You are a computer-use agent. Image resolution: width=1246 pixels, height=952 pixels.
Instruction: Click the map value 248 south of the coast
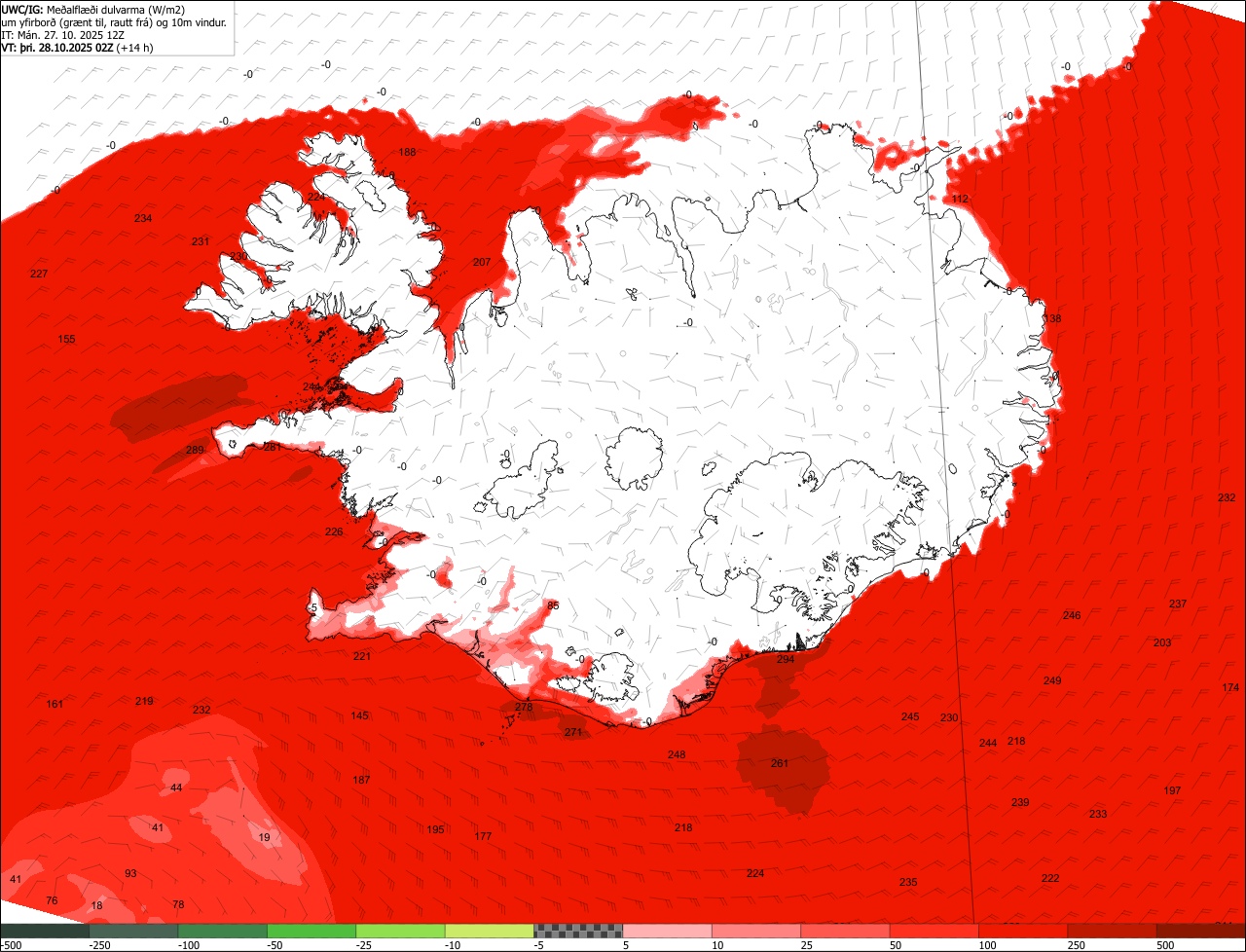[677, 754]
